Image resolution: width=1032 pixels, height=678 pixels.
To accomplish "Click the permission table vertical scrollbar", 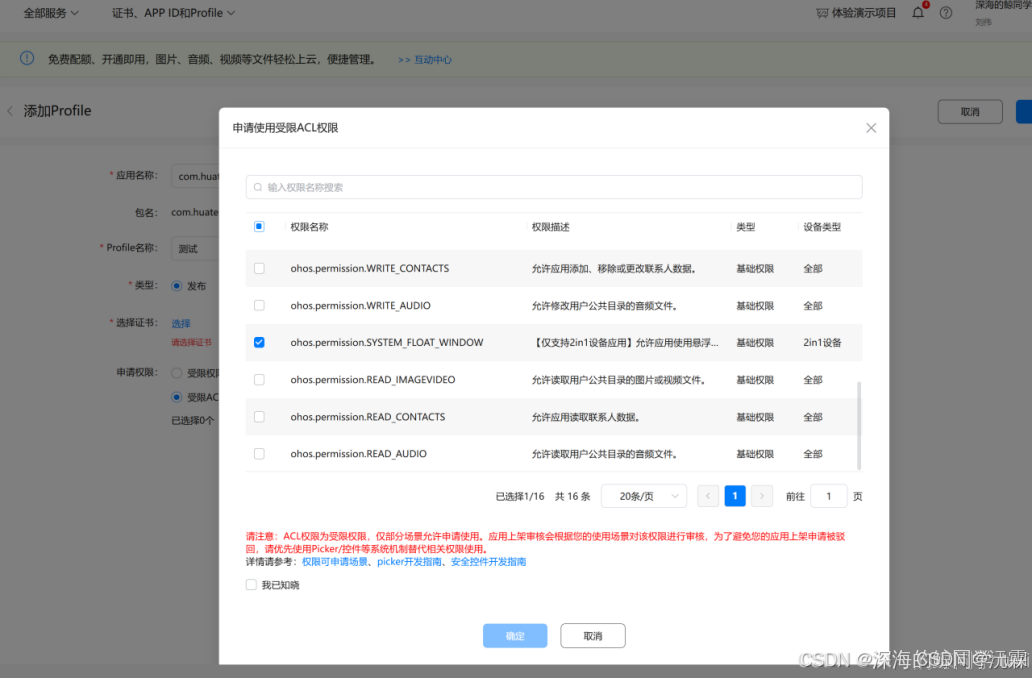I will pyautogui.click(x=859, y=425).
